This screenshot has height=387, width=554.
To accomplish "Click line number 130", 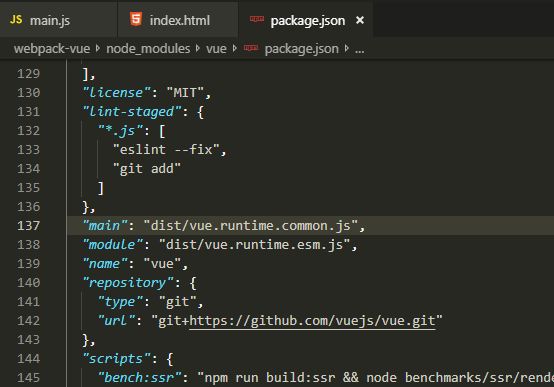I will (x=29, y=93).
